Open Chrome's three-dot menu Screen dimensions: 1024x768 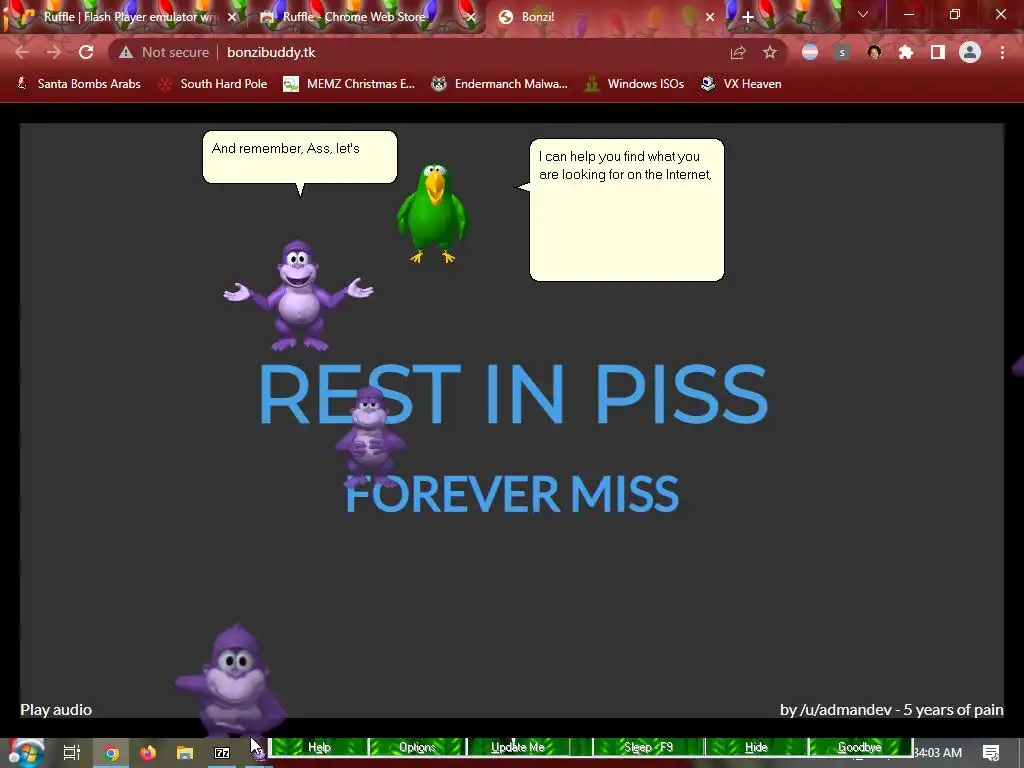pyautogui.click(x=1002, y=52)
